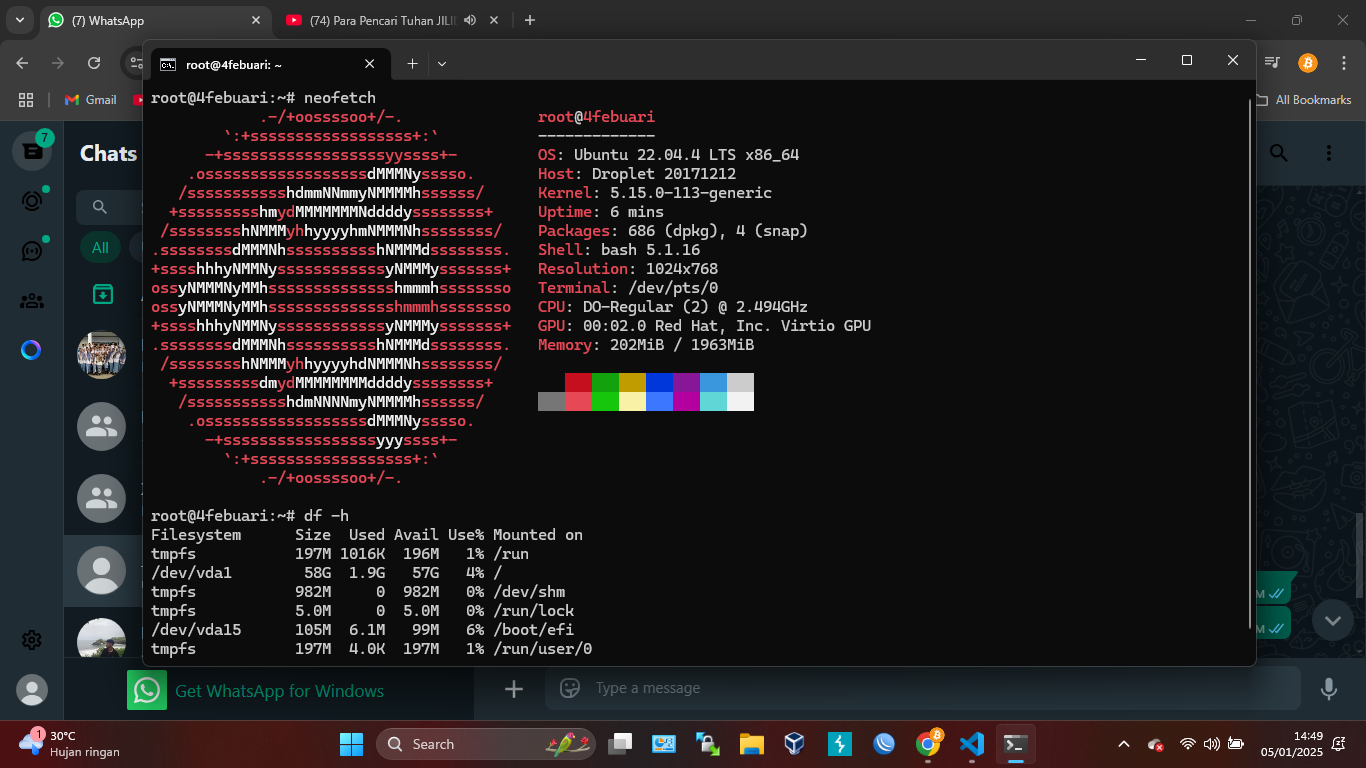Select the All chats filter chip
The image size is (1366, 768).
coord(100,247)
